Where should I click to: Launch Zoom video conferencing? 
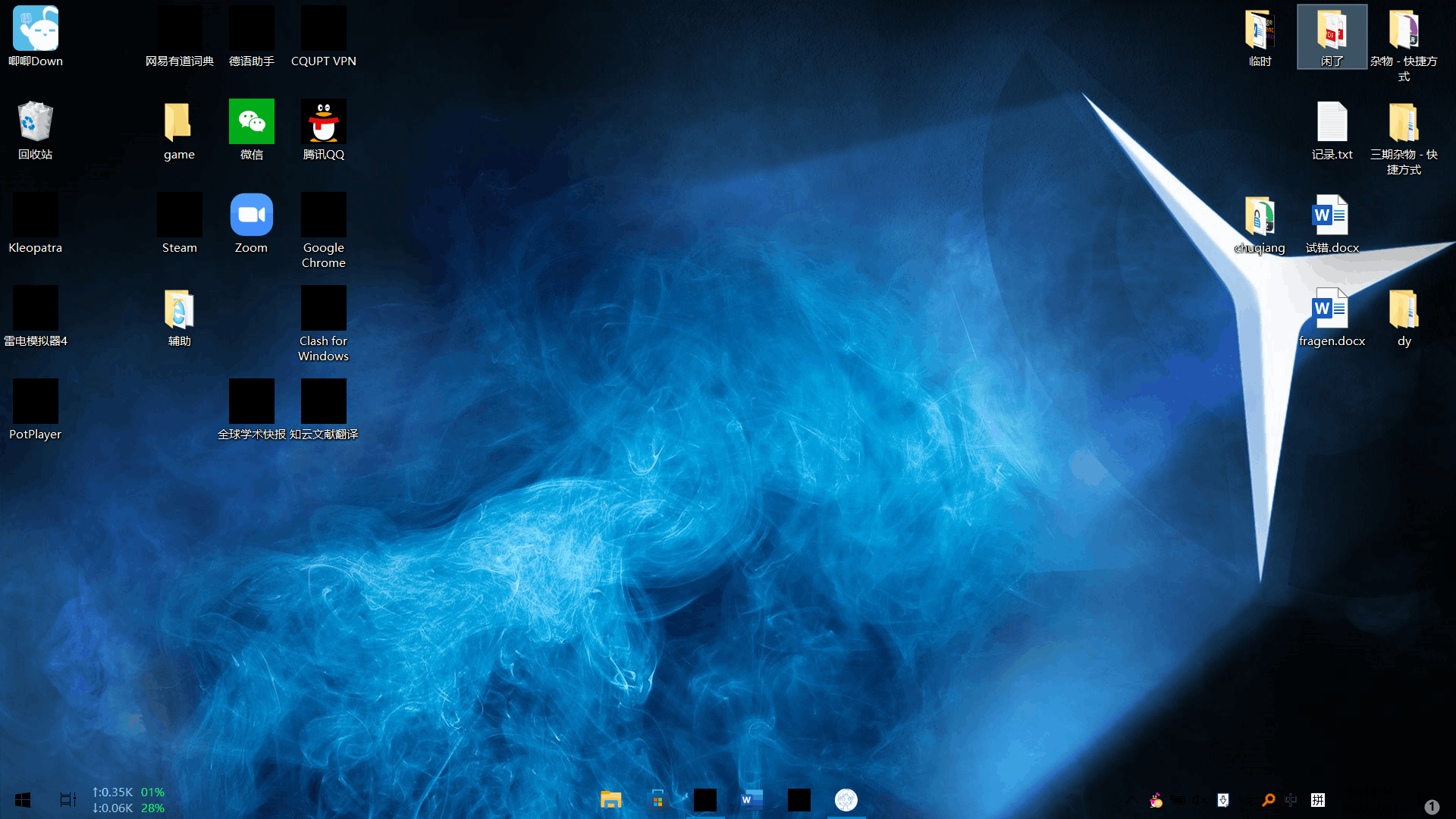[251, 222]
